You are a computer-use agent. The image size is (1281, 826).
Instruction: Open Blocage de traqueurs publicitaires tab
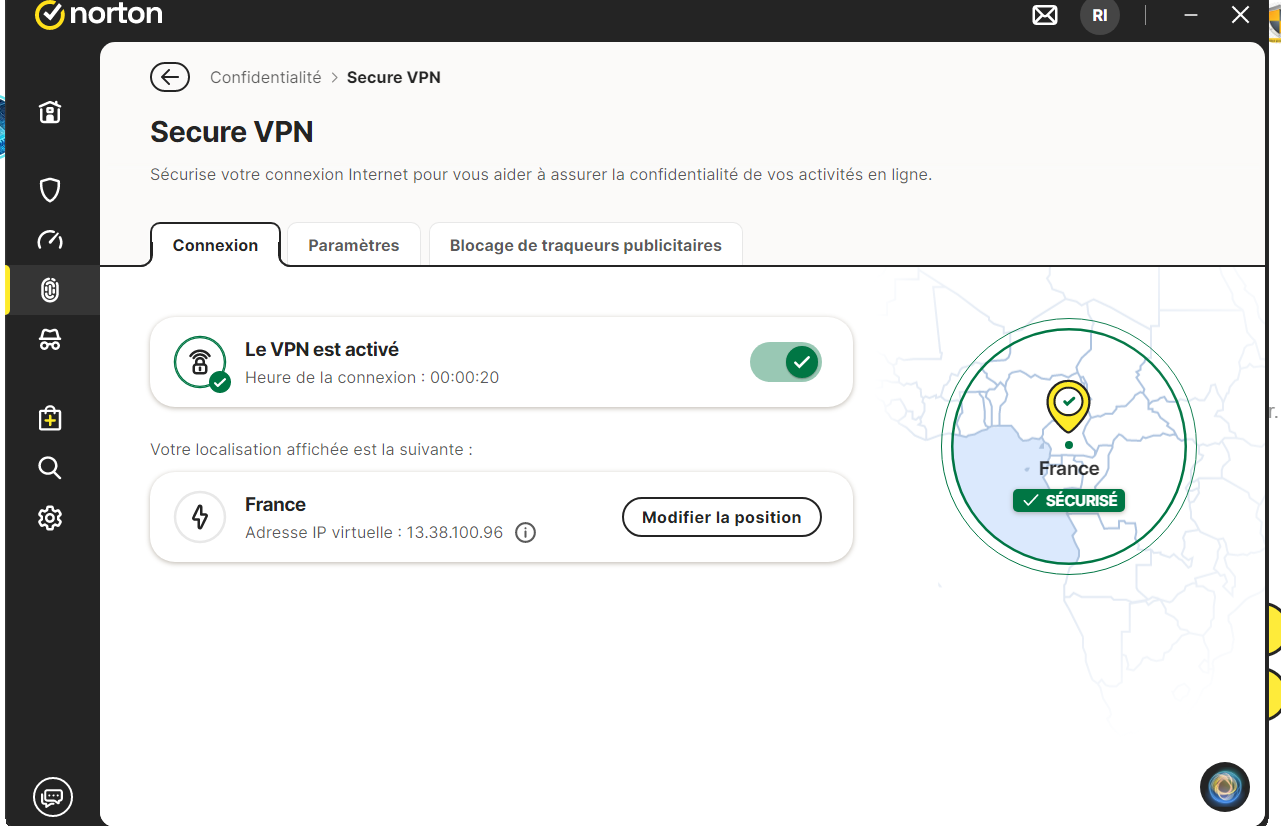click(585, 245)
